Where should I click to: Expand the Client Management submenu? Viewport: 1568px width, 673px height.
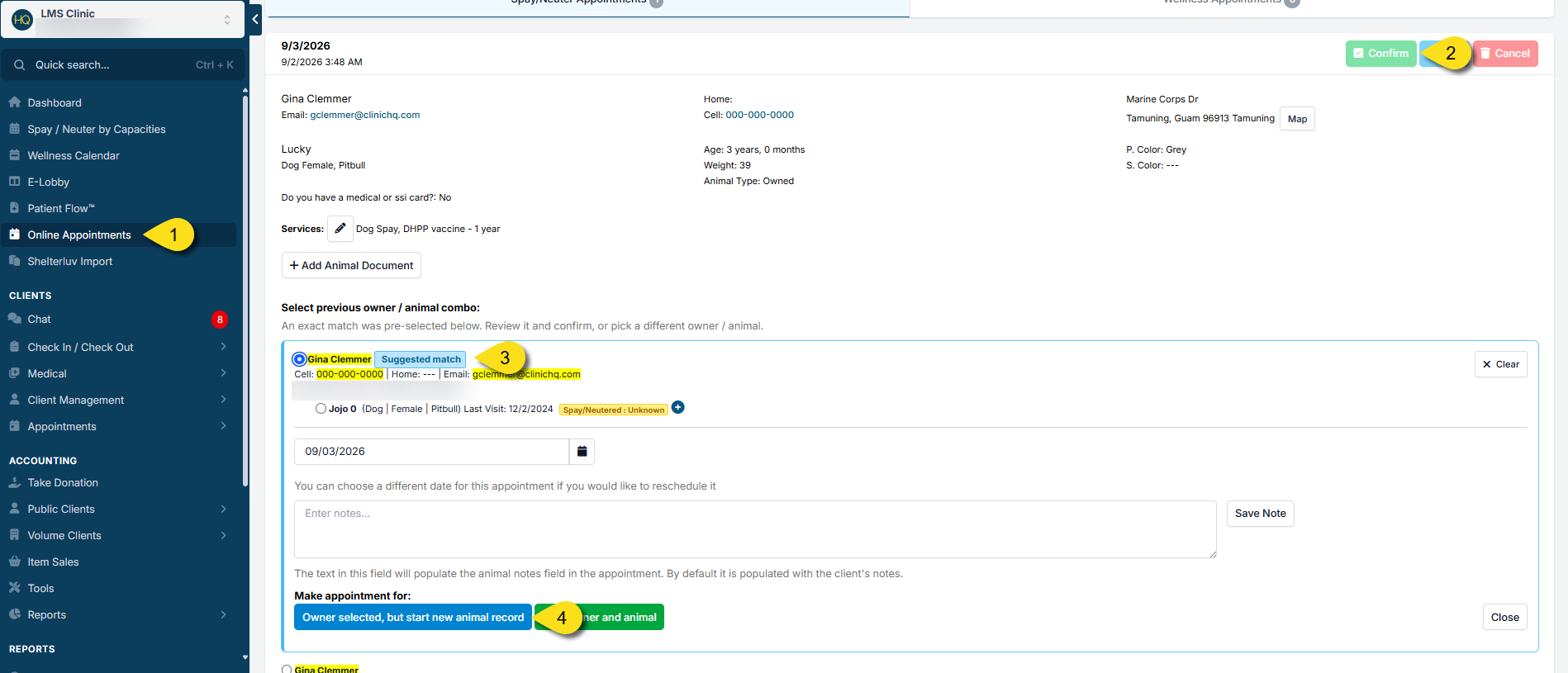pos(118,400)
